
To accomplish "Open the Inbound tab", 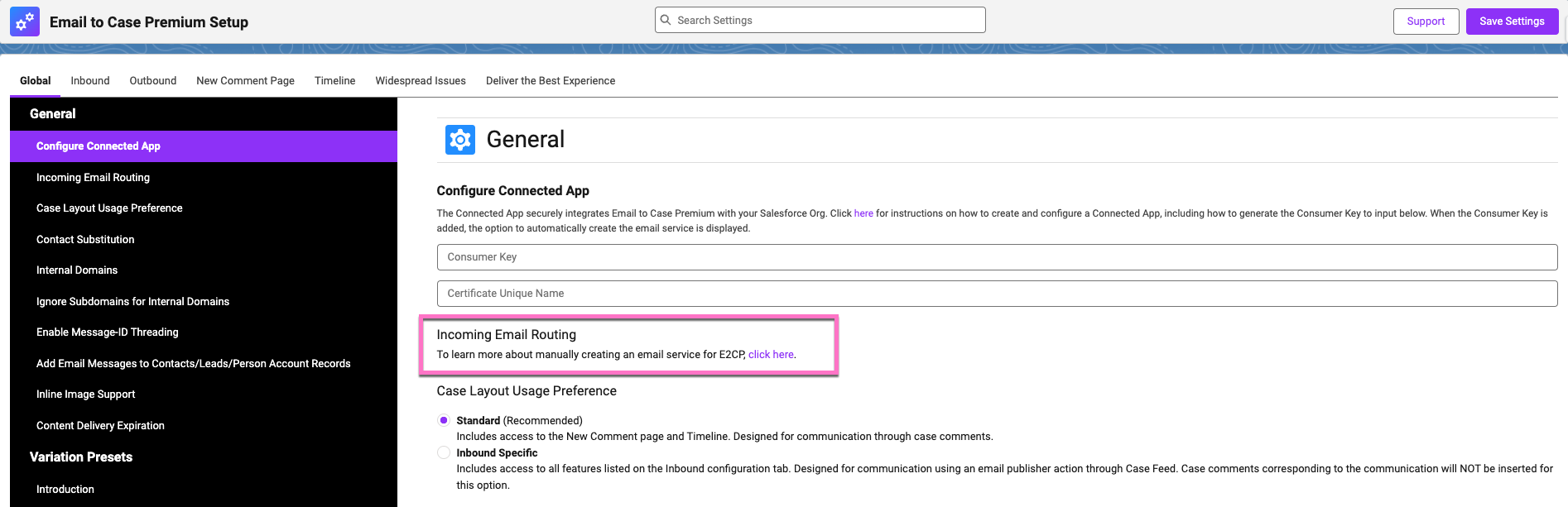I will click(x=90, y=81).
